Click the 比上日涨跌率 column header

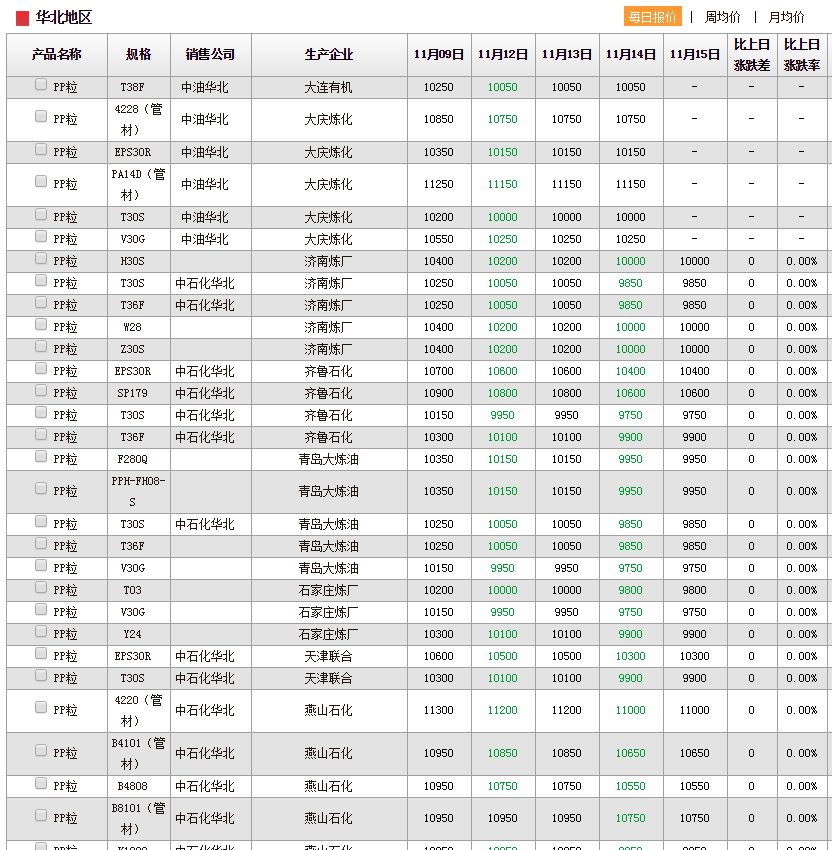click(x=802, y=55)
